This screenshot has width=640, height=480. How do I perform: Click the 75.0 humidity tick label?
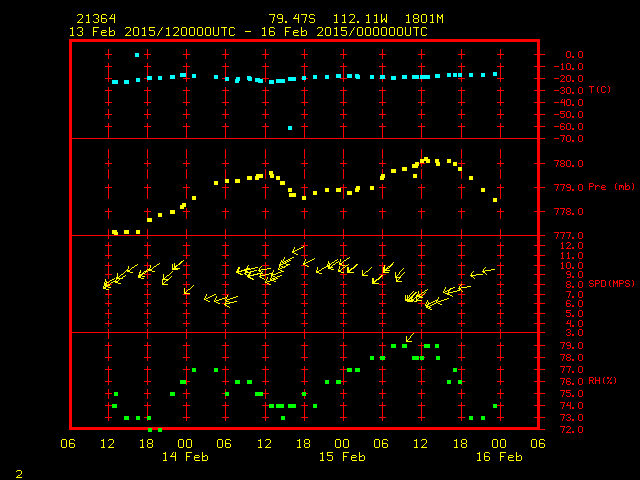(571, 394)
